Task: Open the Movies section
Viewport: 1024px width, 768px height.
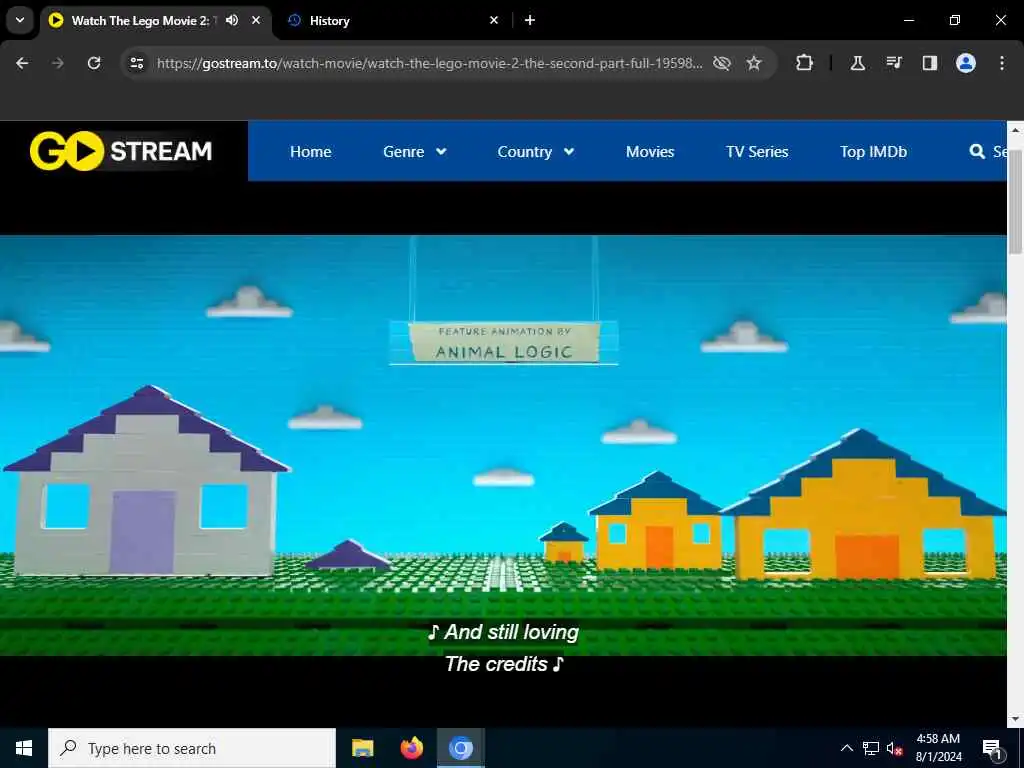Action: (650, 152)
